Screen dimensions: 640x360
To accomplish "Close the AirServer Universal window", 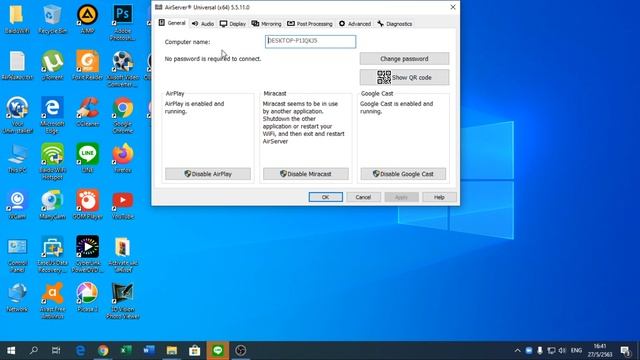I will pyautogui.click(x=453, y=7).
